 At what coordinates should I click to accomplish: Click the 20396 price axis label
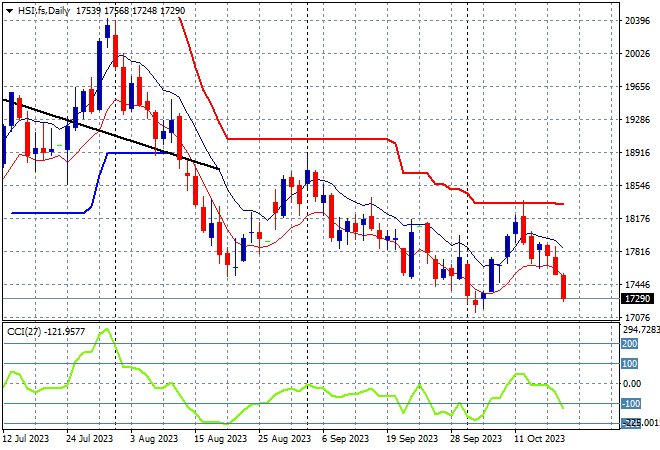tap(637, 21)
